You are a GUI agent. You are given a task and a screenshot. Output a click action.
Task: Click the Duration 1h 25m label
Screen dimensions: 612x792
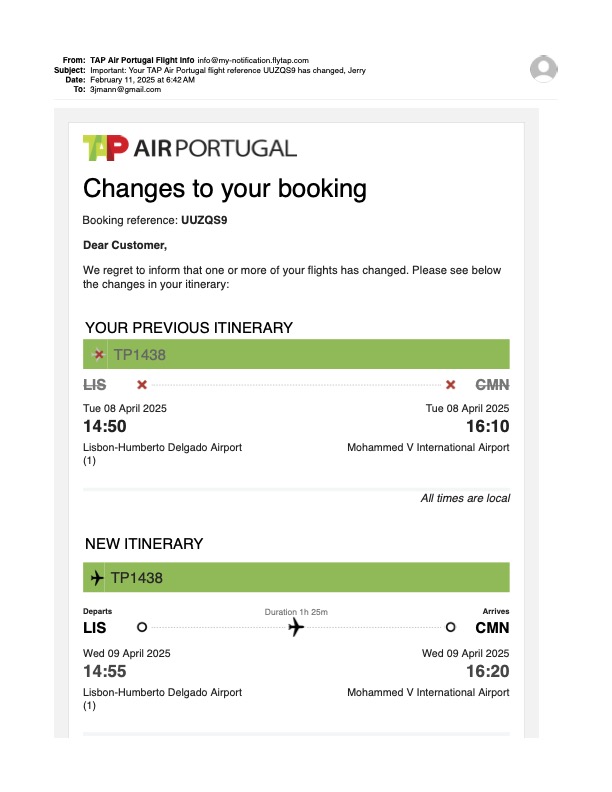(296, 611)
